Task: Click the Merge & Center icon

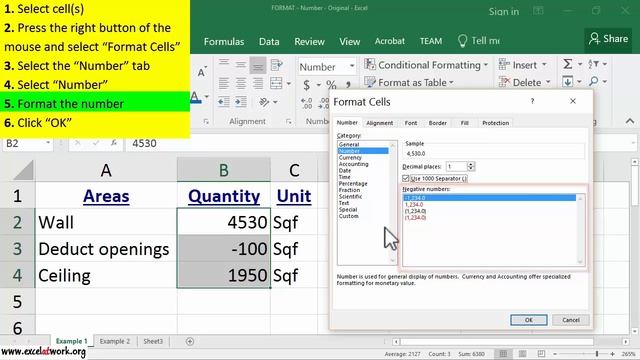Action: tap(276, 83)
